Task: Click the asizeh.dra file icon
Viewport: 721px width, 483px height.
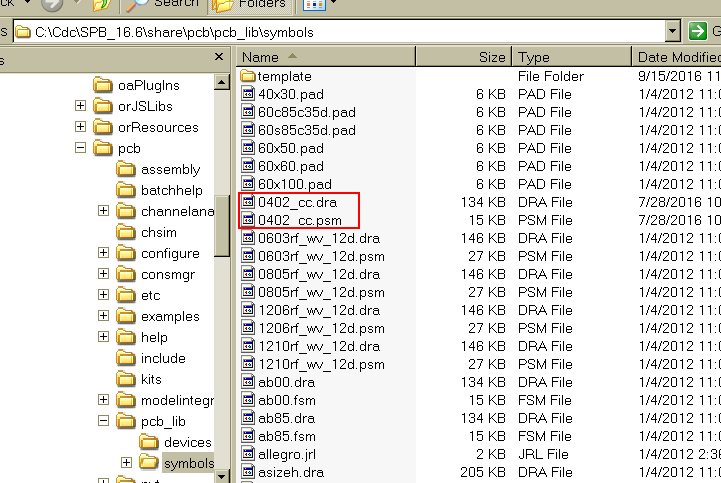Action: pos(248,472)
